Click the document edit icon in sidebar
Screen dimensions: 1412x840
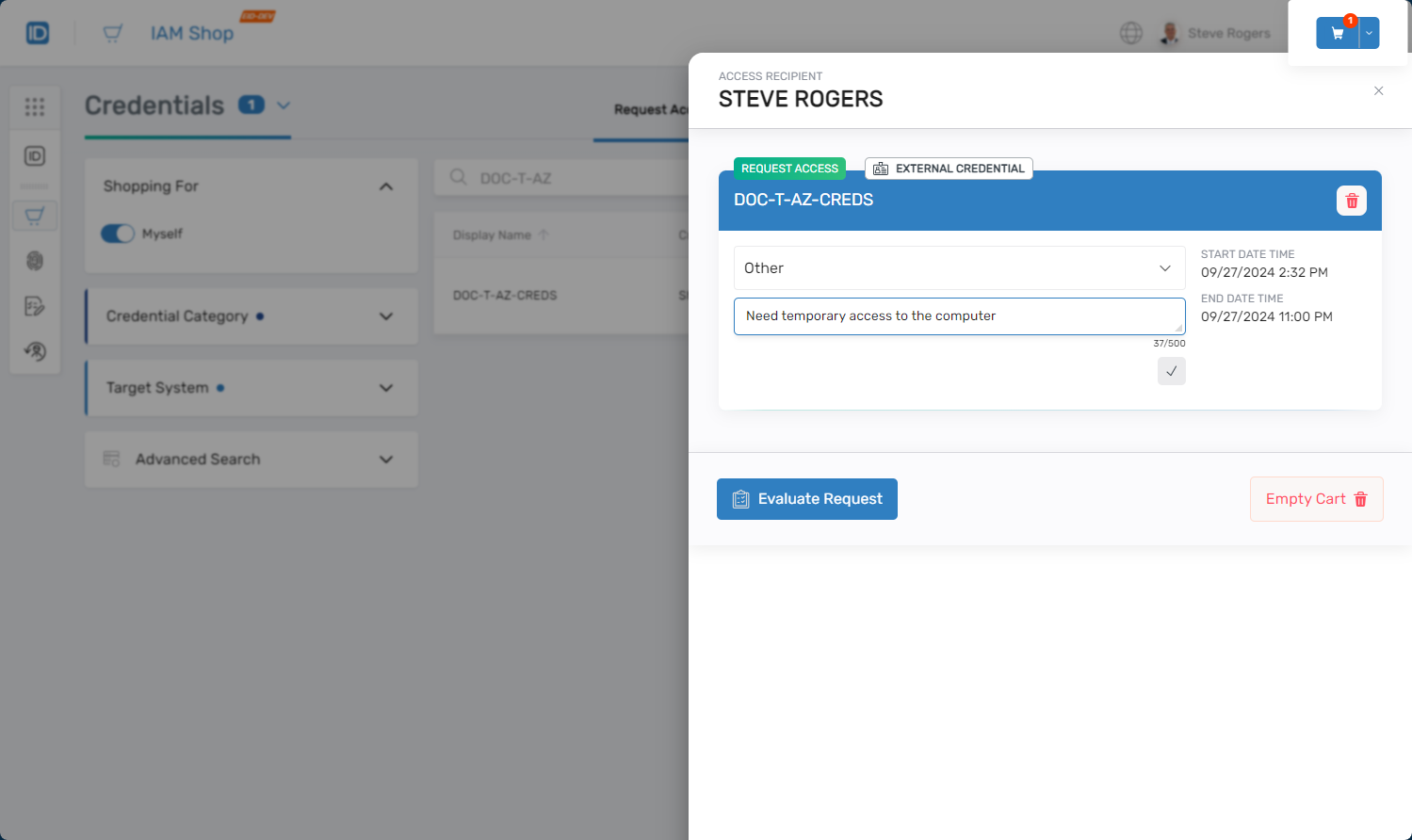(35, 306)
